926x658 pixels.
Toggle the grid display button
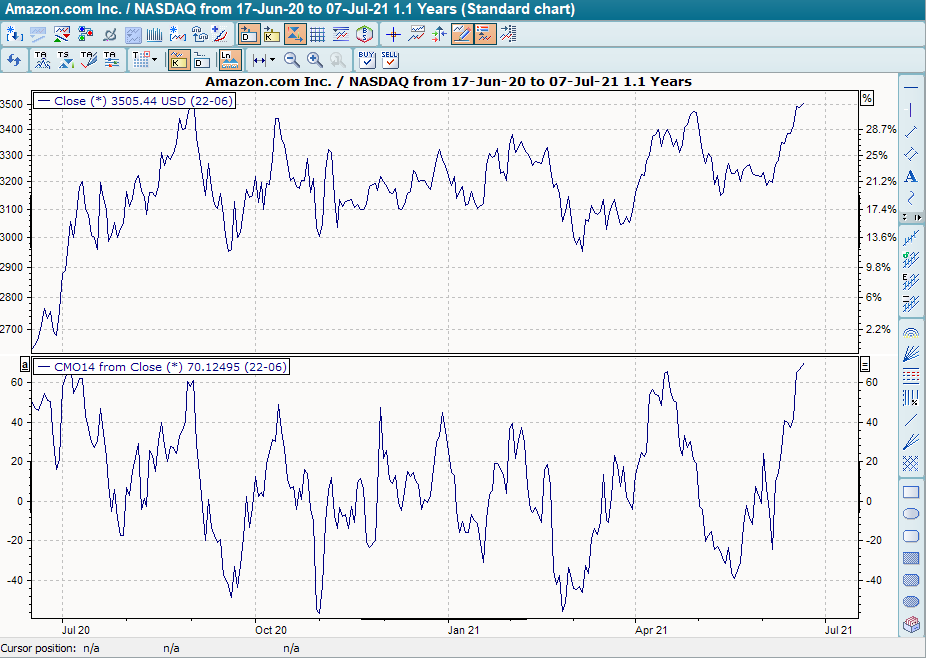(317, 34)
